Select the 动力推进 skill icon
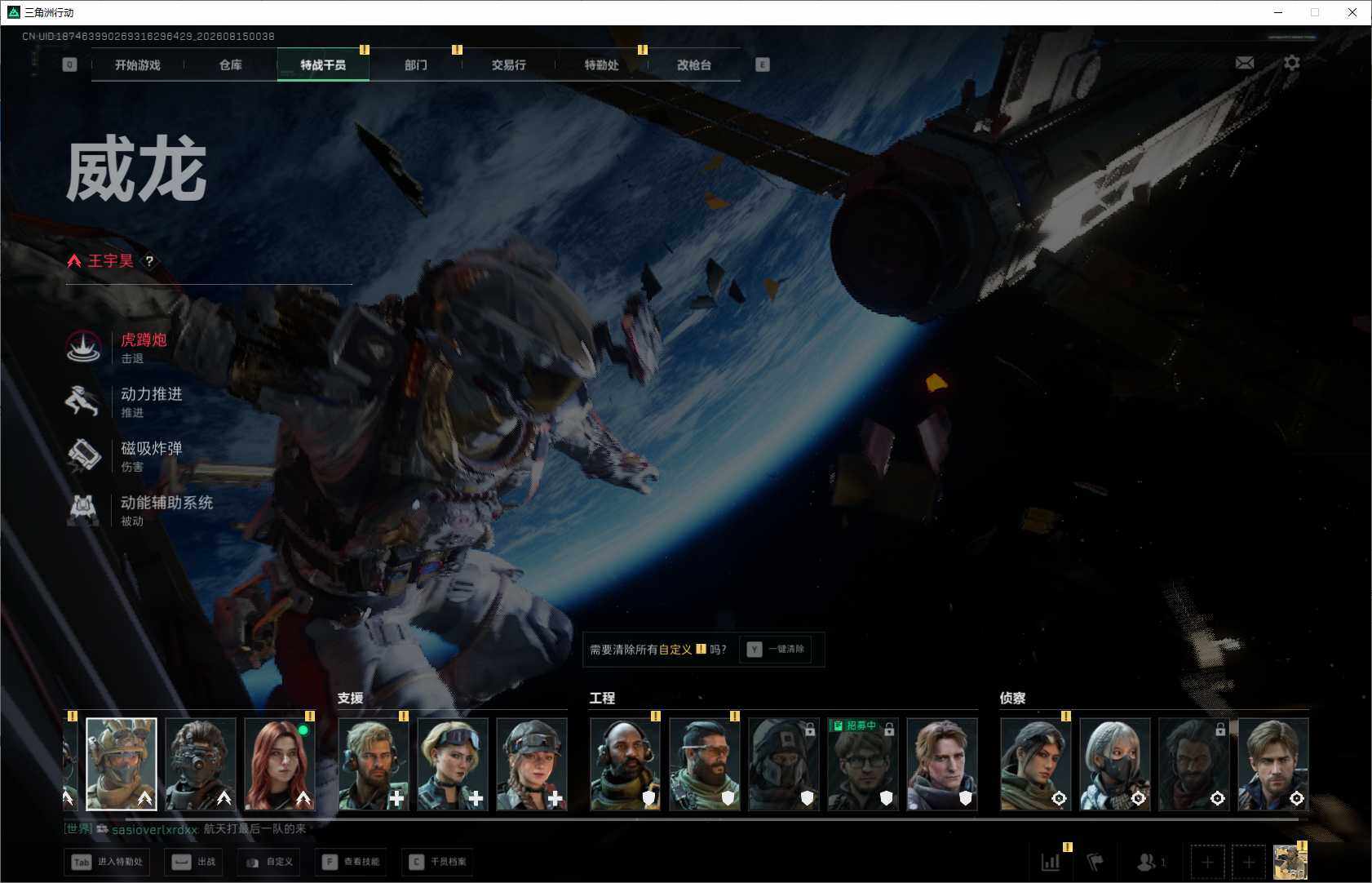Image resolution: width=1372 pixels, height=883 pixels. click(x=83, y=402)
